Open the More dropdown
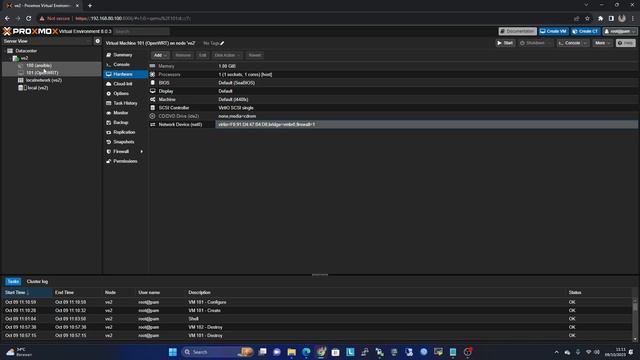 602,43
